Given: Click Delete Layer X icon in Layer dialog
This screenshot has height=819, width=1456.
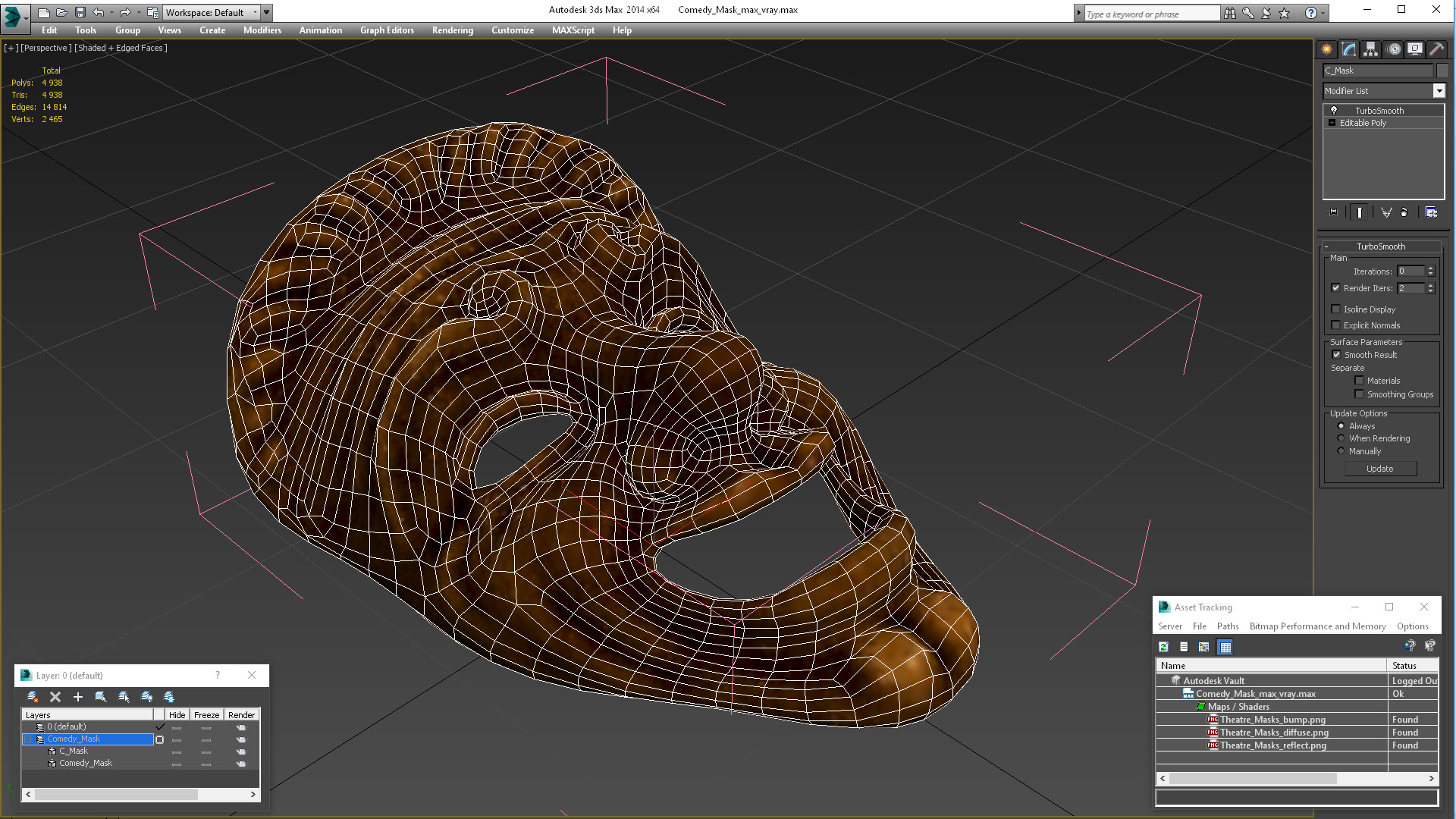Looking at the screenshot, I should (55, 697).
